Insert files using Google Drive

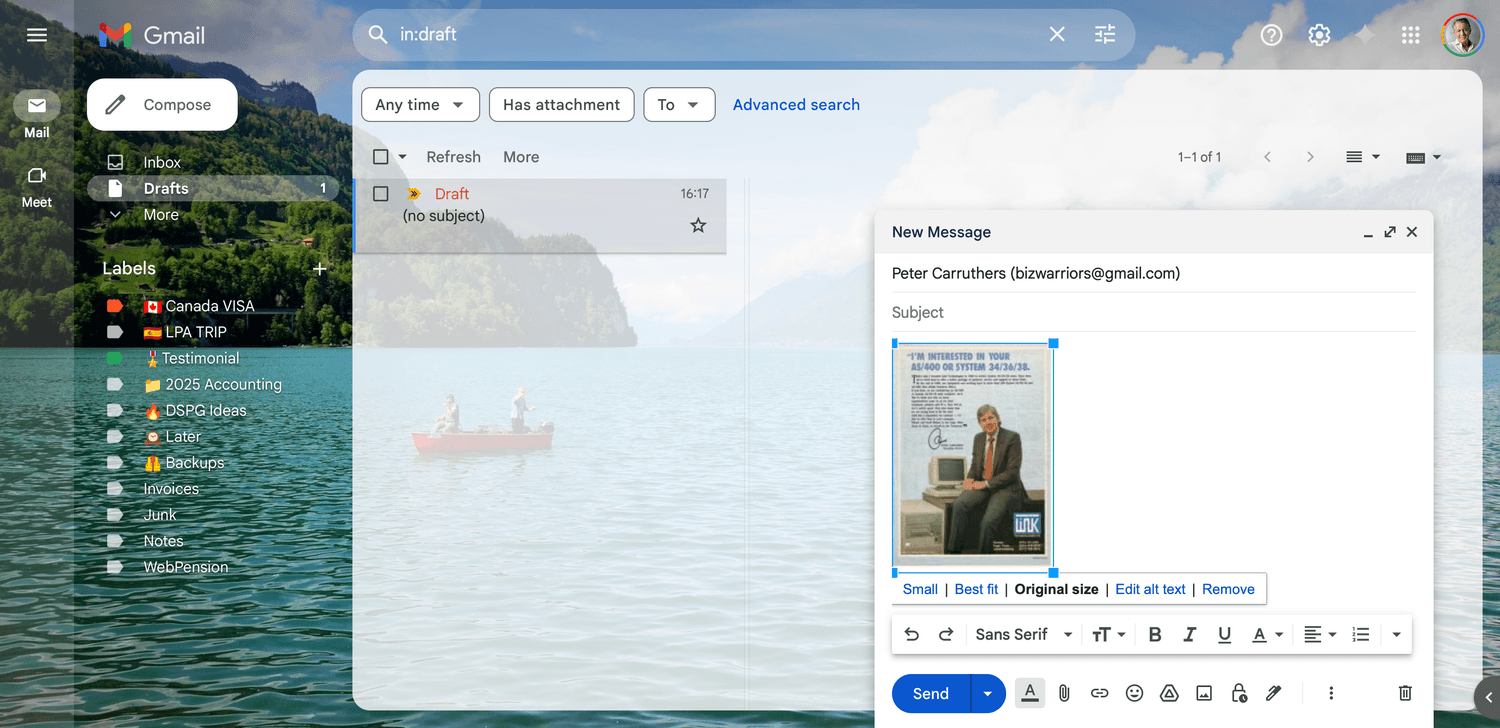tap(1168, 693)
